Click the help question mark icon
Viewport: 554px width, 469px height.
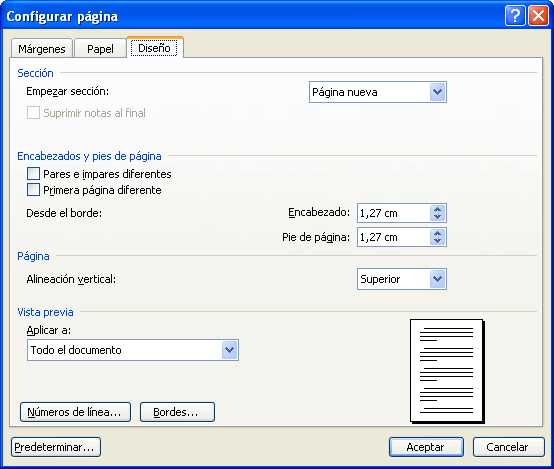[515, 16]
